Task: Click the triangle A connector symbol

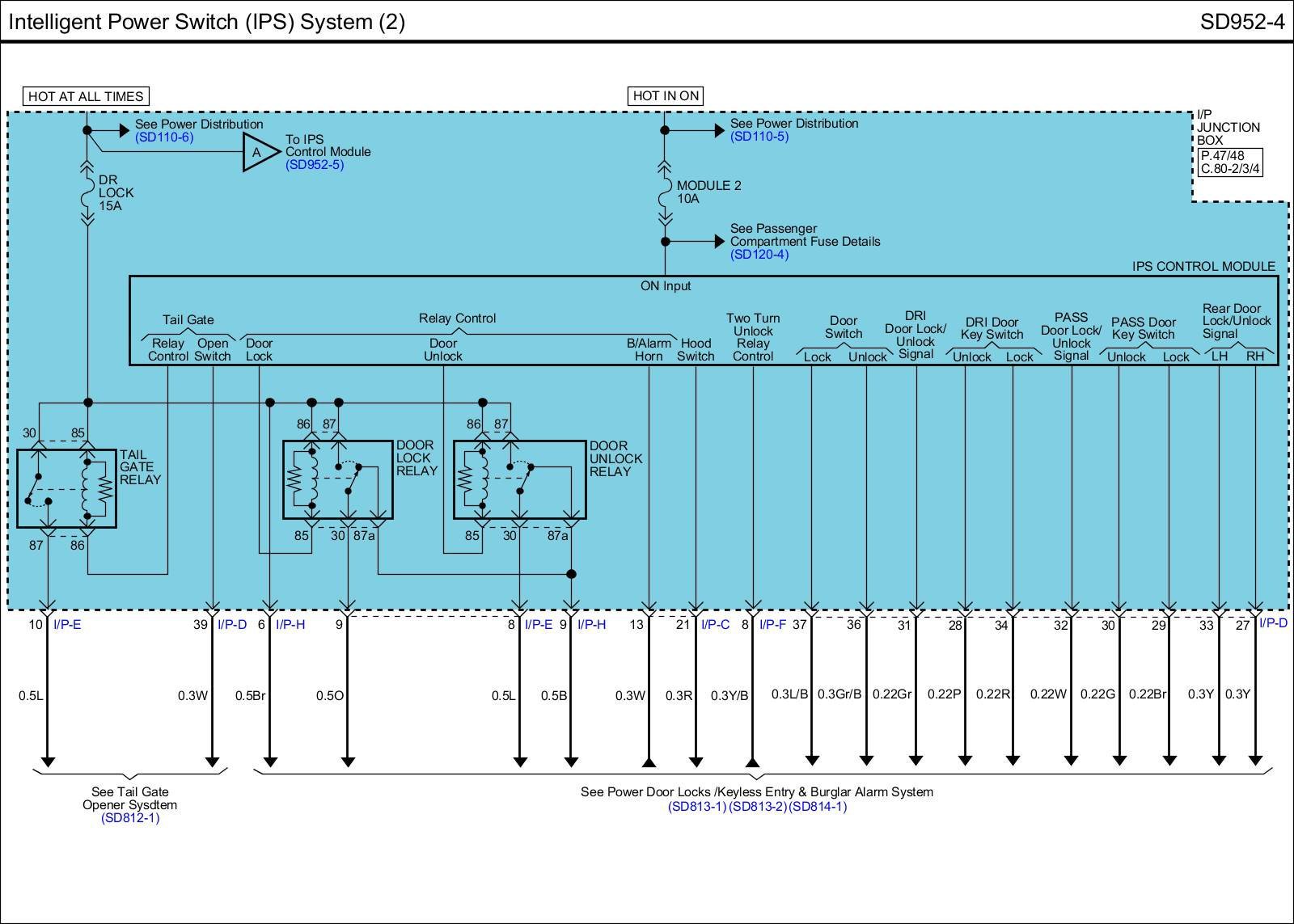Action: (259, 152)
